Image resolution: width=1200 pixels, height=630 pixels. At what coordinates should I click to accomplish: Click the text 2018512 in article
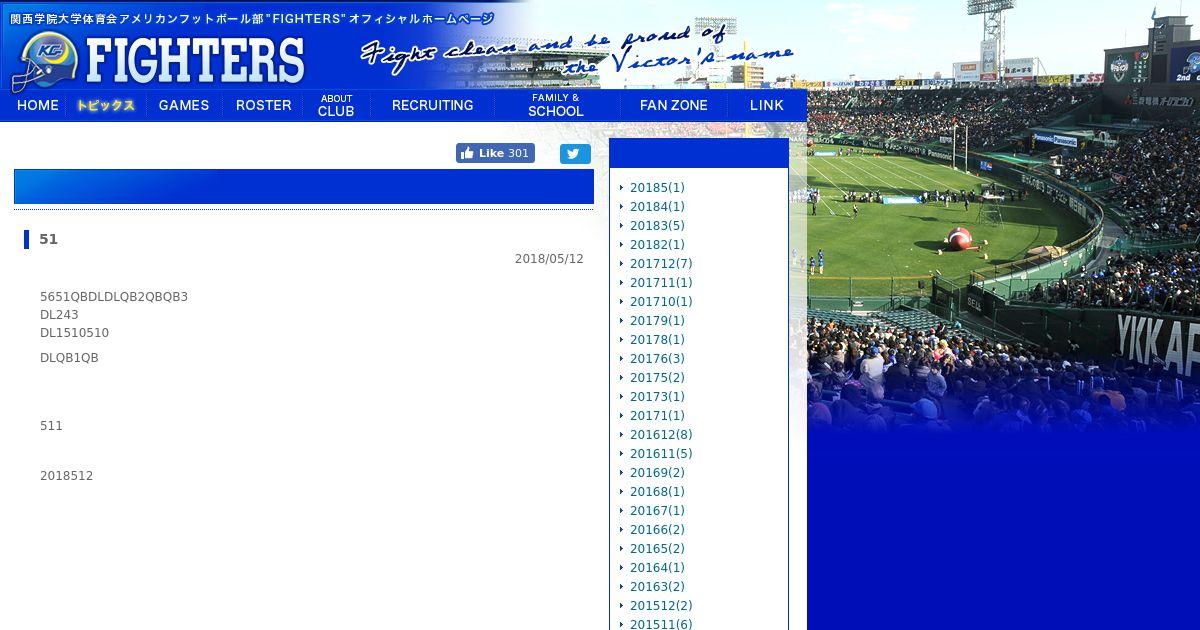(66, 476)
